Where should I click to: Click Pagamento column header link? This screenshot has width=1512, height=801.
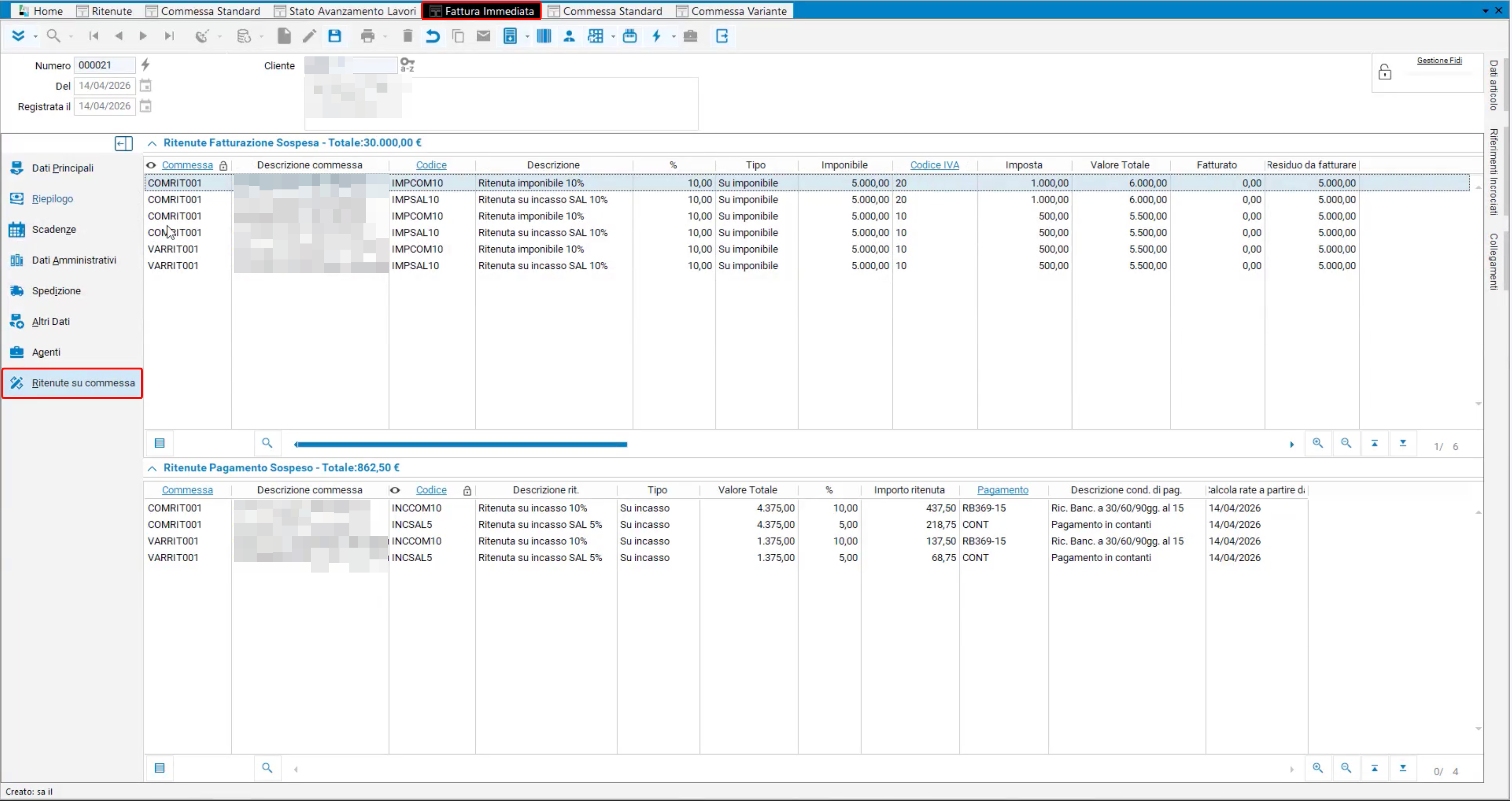(1002, 490)
